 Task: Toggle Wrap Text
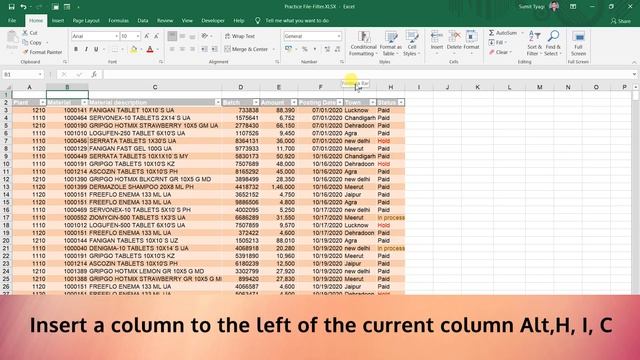tap(240, 36)
